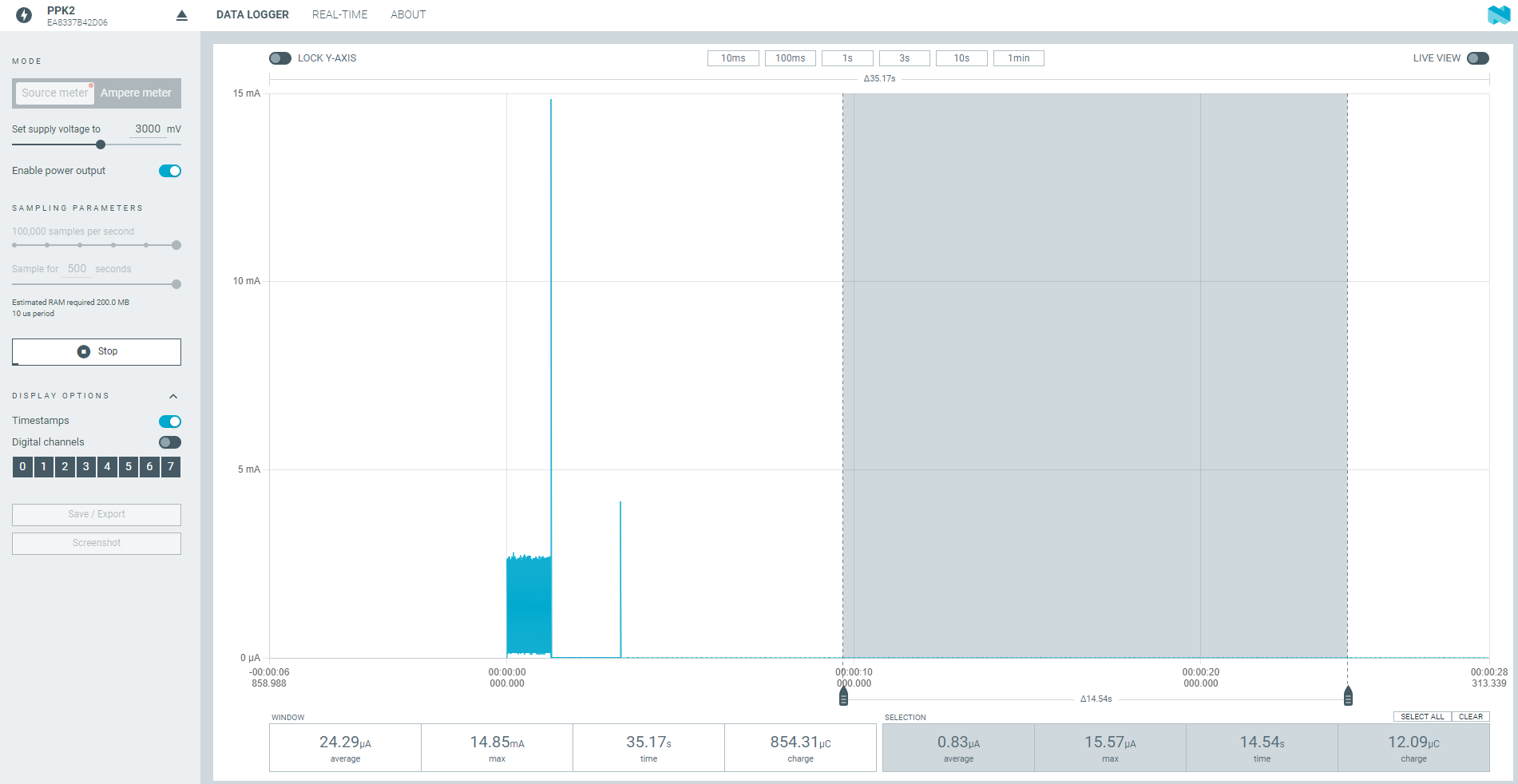Viewport: 1518px width, 784px height.
Task: Toggle digital channel 3 button
Action: 86,467
